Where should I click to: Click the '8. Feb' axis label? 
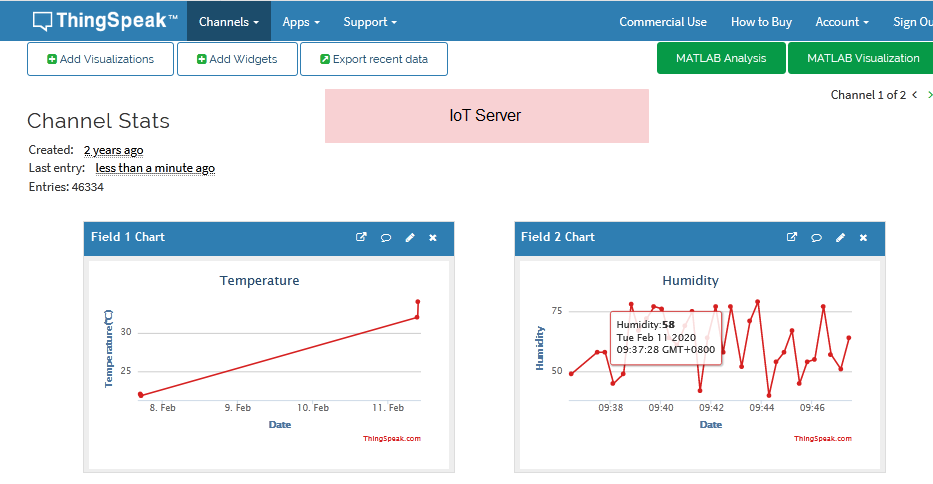pos(162,408)
